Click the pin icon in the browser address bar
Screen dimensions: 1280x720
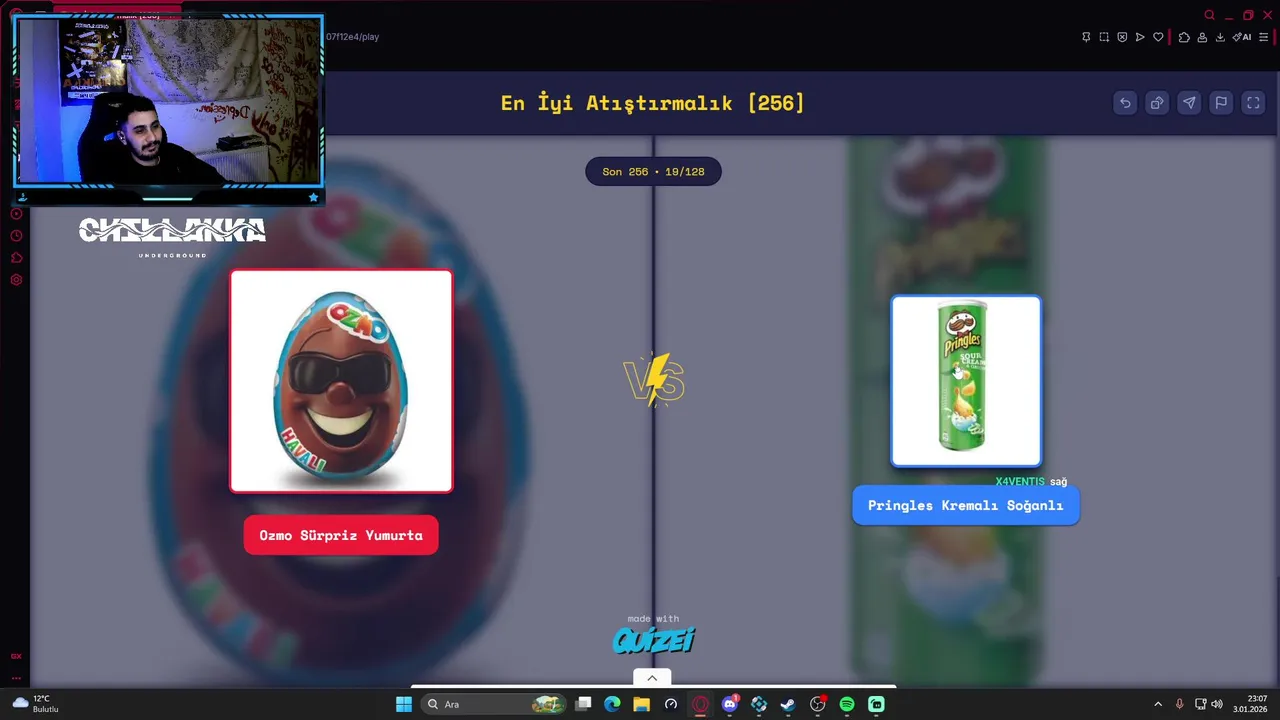pos(1086,37)
